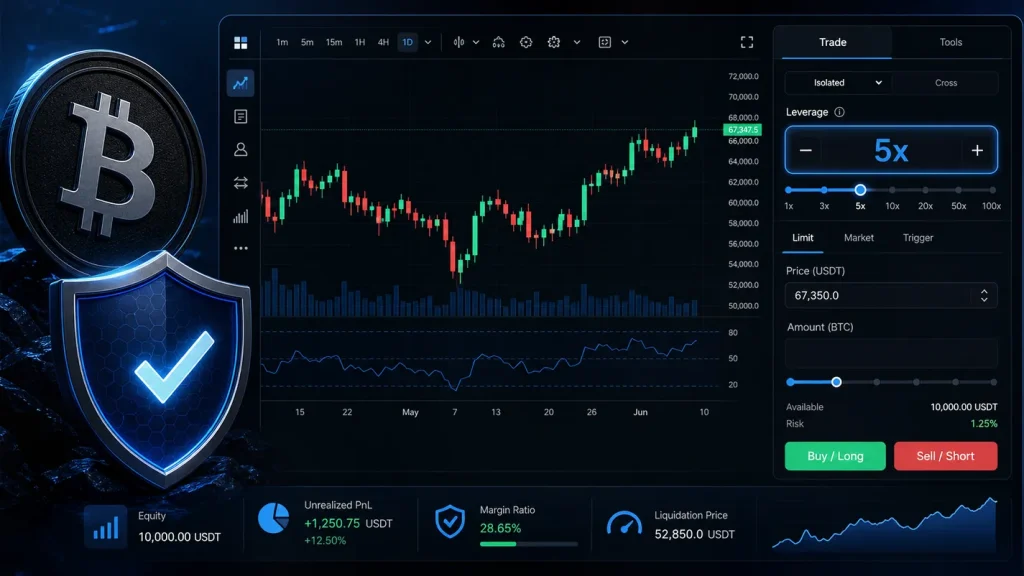Increase leverage with the plus button
This screenshot has width=1024, height=576.
977,151
